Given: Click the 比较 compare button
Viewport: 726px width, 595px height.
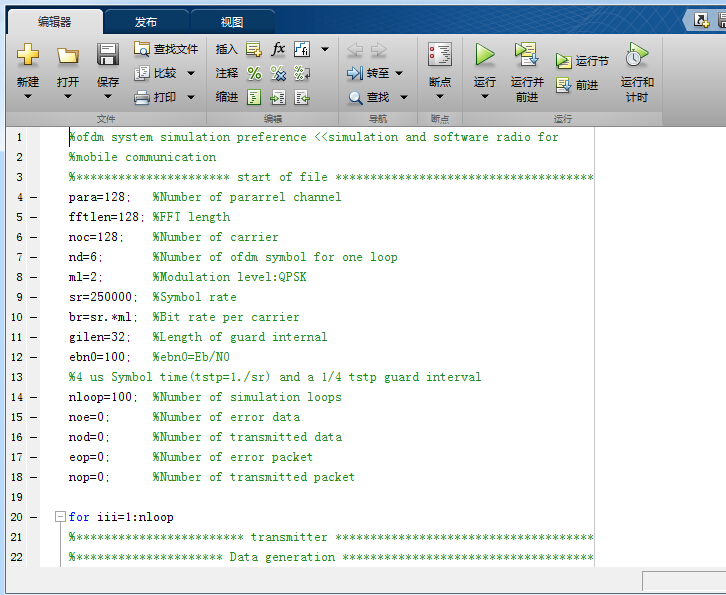Looking at the screenshot, I should (x=156, y=73).
